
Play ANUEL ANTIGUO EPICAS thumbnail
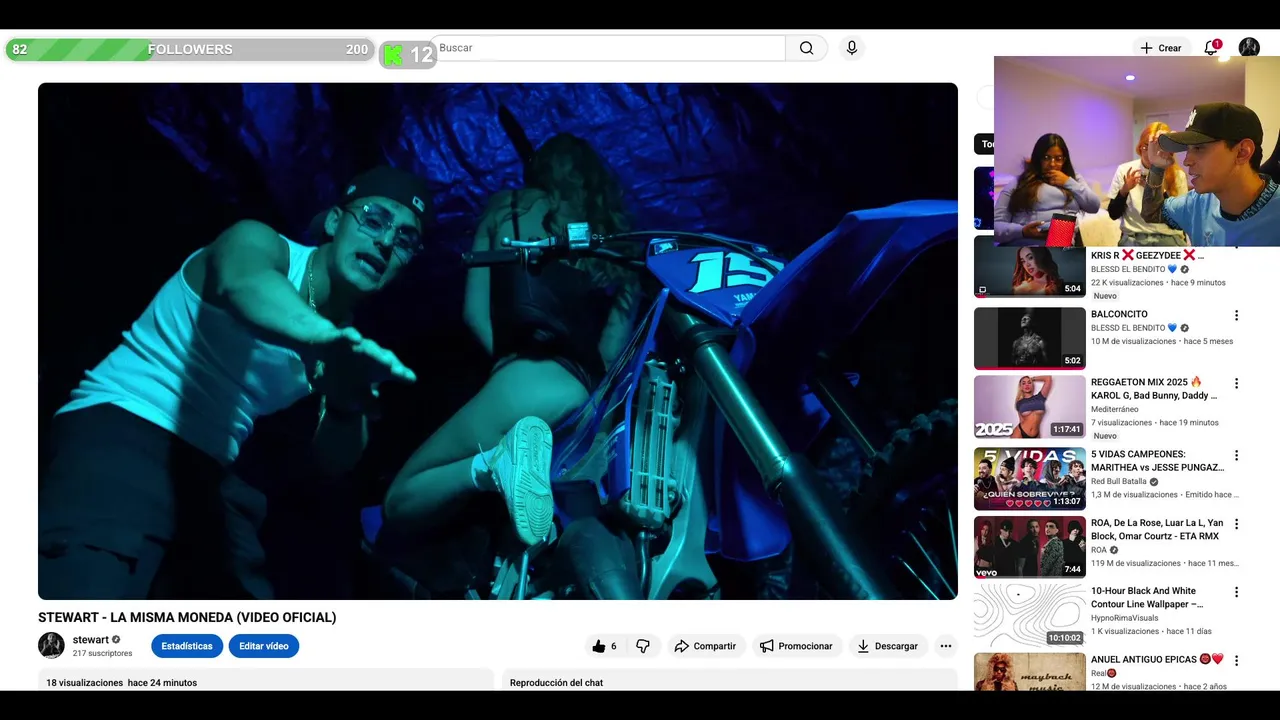tap(1030, 671)
